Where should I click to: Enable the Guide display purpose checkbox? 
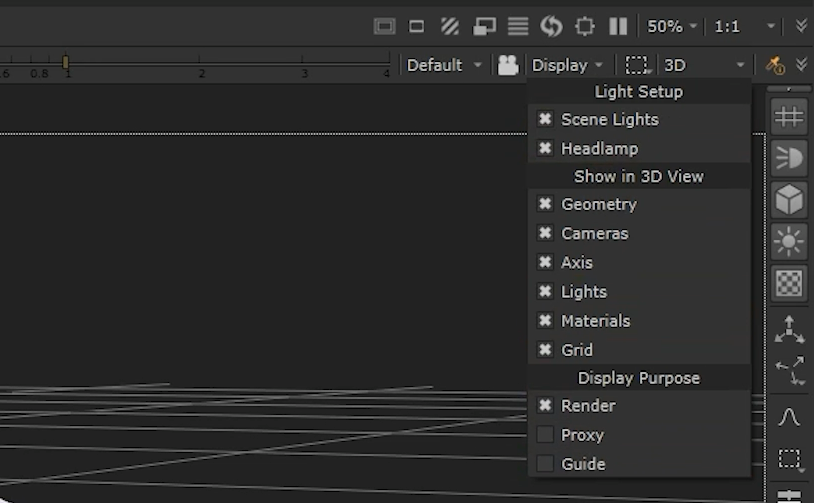tap(545, 463)
